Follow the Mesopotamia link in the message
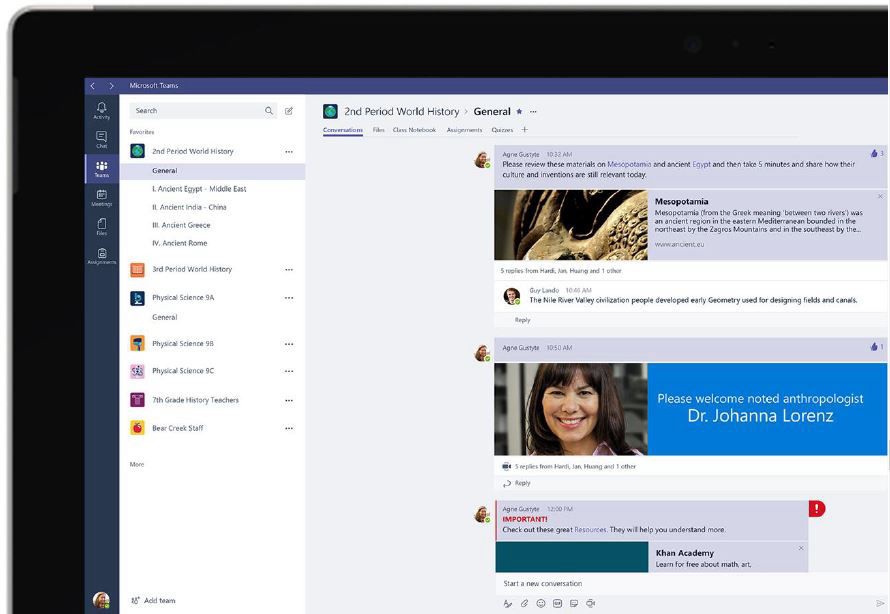The width and height of the screenshot is (890, 614). (x=629, y=164)
